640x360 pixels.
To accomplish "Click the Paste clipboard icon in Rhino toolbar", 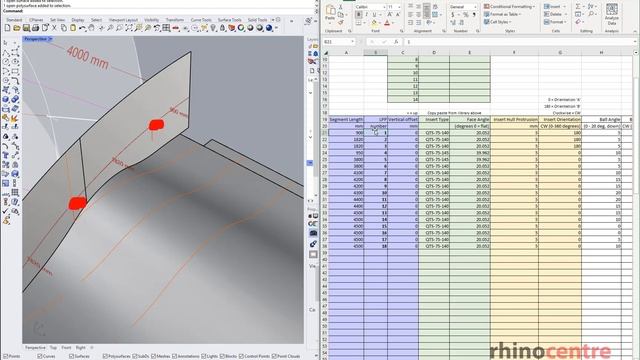I will [x=73, y=28].
